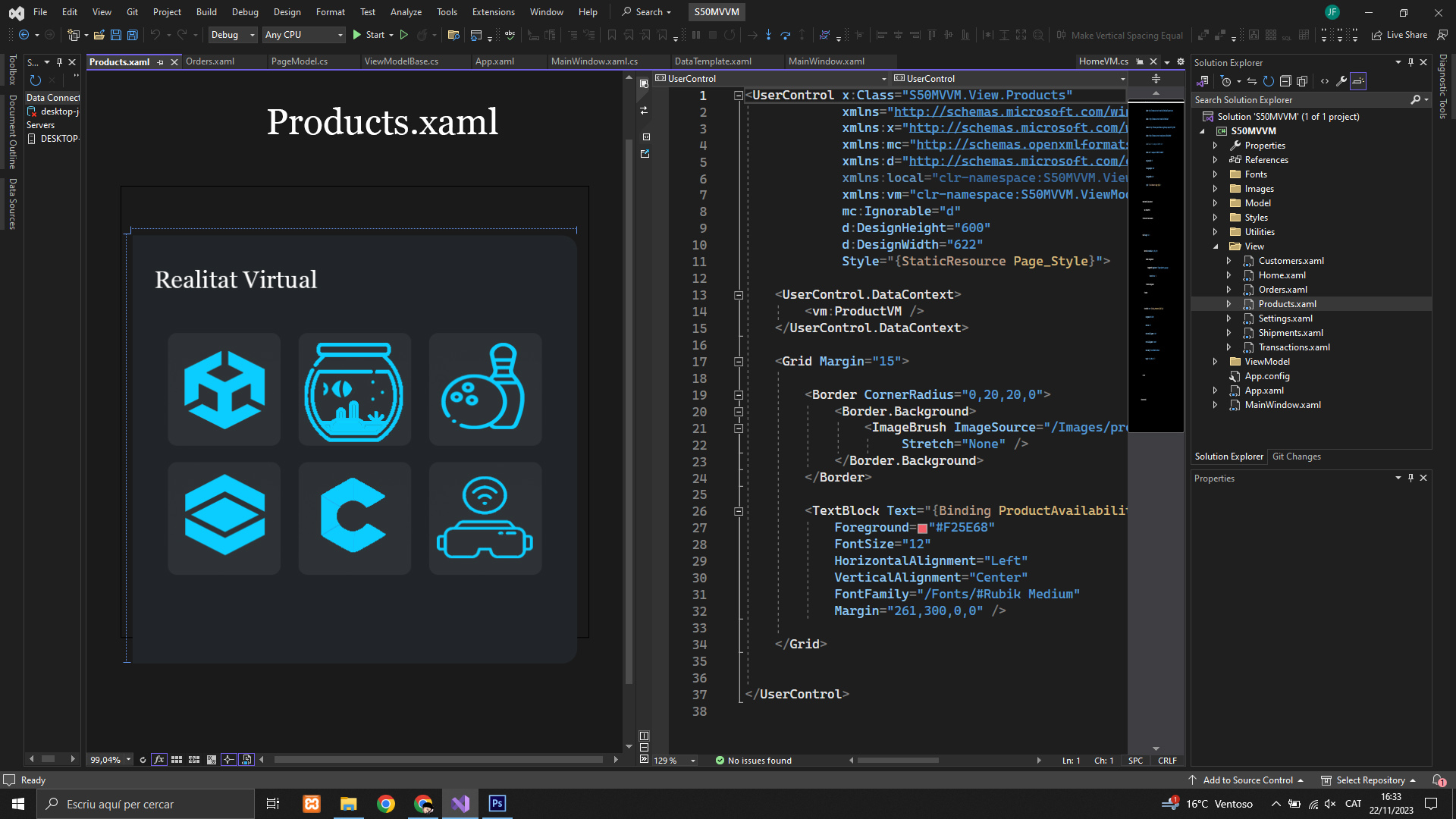Open the designer zoom 99,04% dropdown
1456x819 pixels.
point(129,760)
